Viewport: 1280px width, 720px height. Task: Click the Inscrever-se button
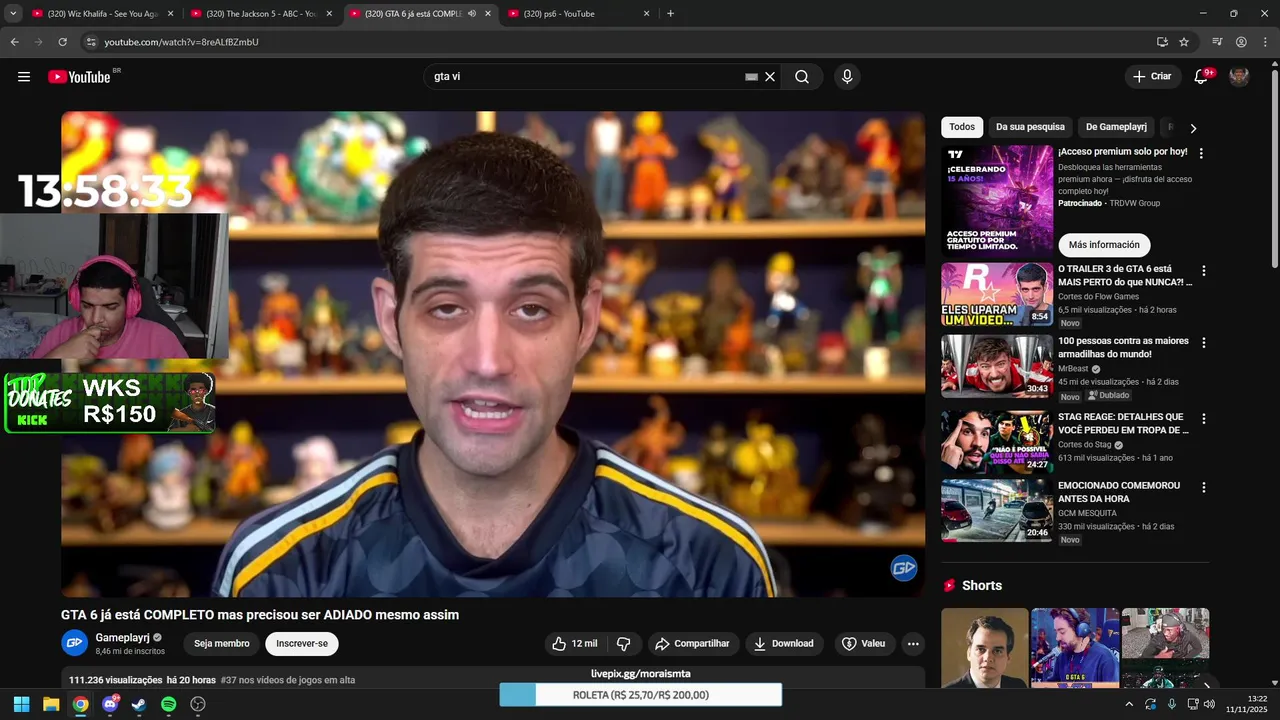[302, 644]
